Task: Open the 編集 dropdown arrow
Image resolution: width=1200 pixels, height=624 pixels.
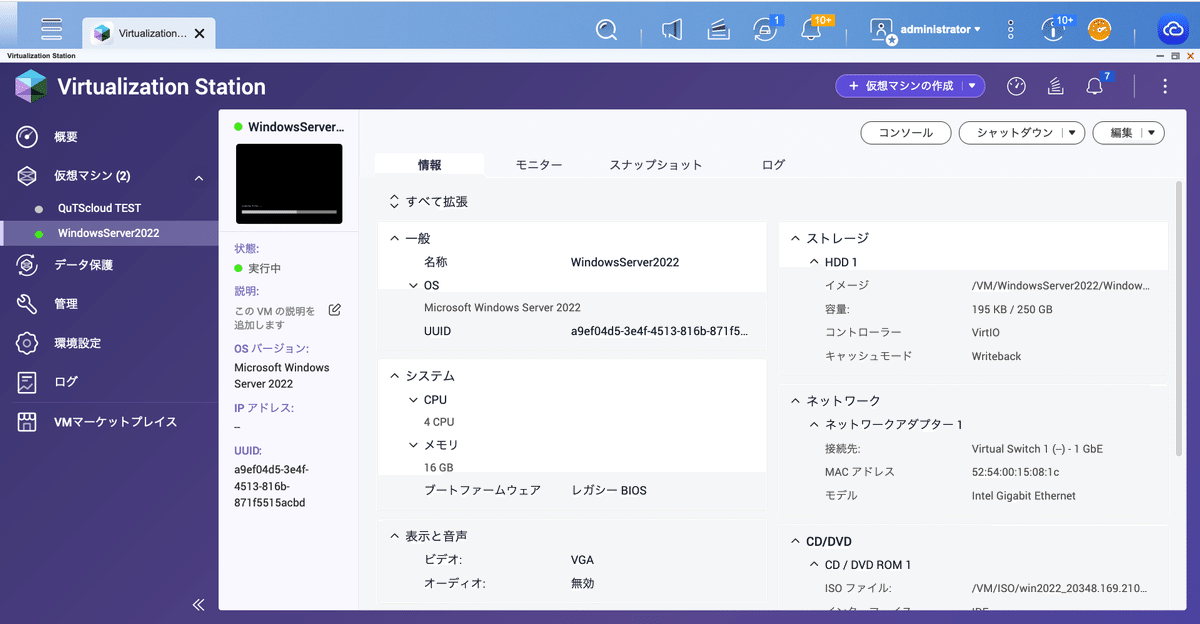Action: [1153, 132]
